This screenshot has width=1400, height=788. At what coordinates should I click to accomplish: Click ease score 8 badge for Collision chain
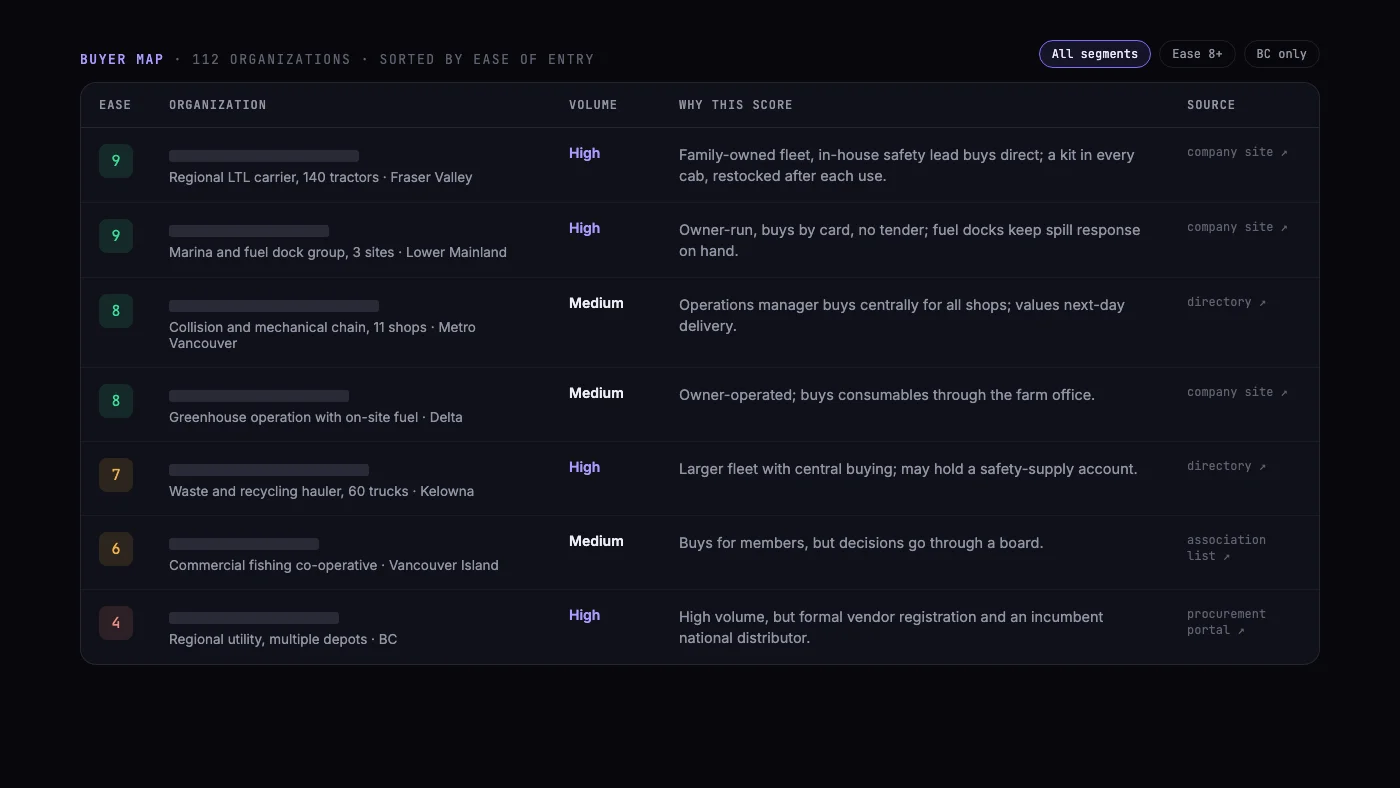click(116, 311)
